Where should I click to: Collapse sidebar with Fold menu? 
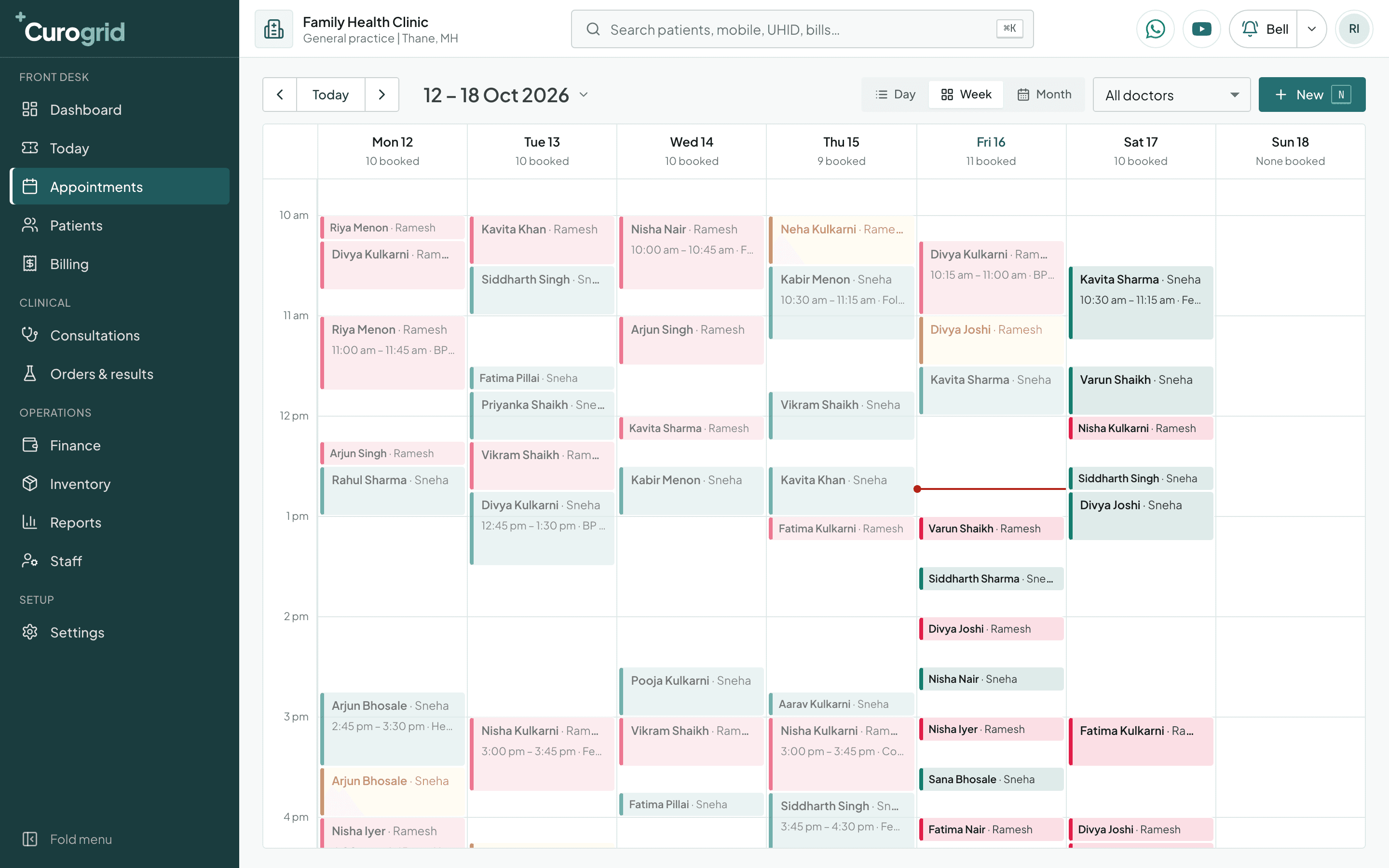coord(120,839)
